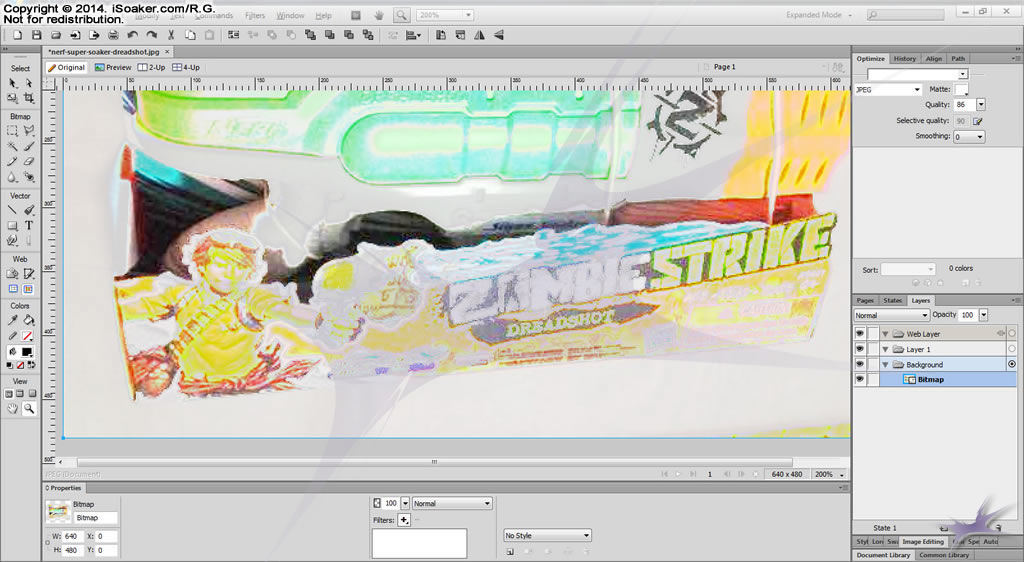Open the Quality slider dropdown arrow
This screenshot has height=562, width=1024.
tap(981, 104)
